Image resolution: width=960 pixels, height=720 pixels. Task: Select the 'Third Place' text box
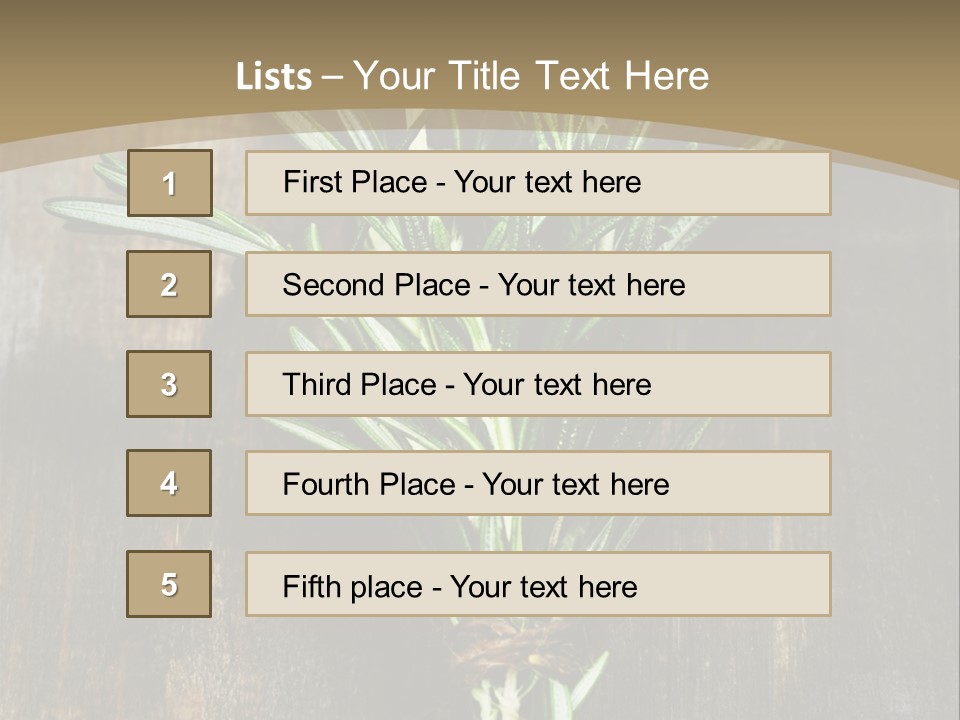538,384
